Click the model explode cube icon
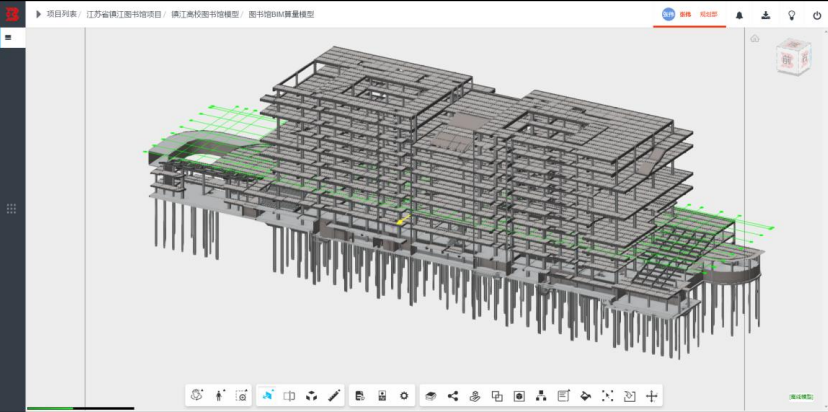828x412 pixels. (312, 395)
